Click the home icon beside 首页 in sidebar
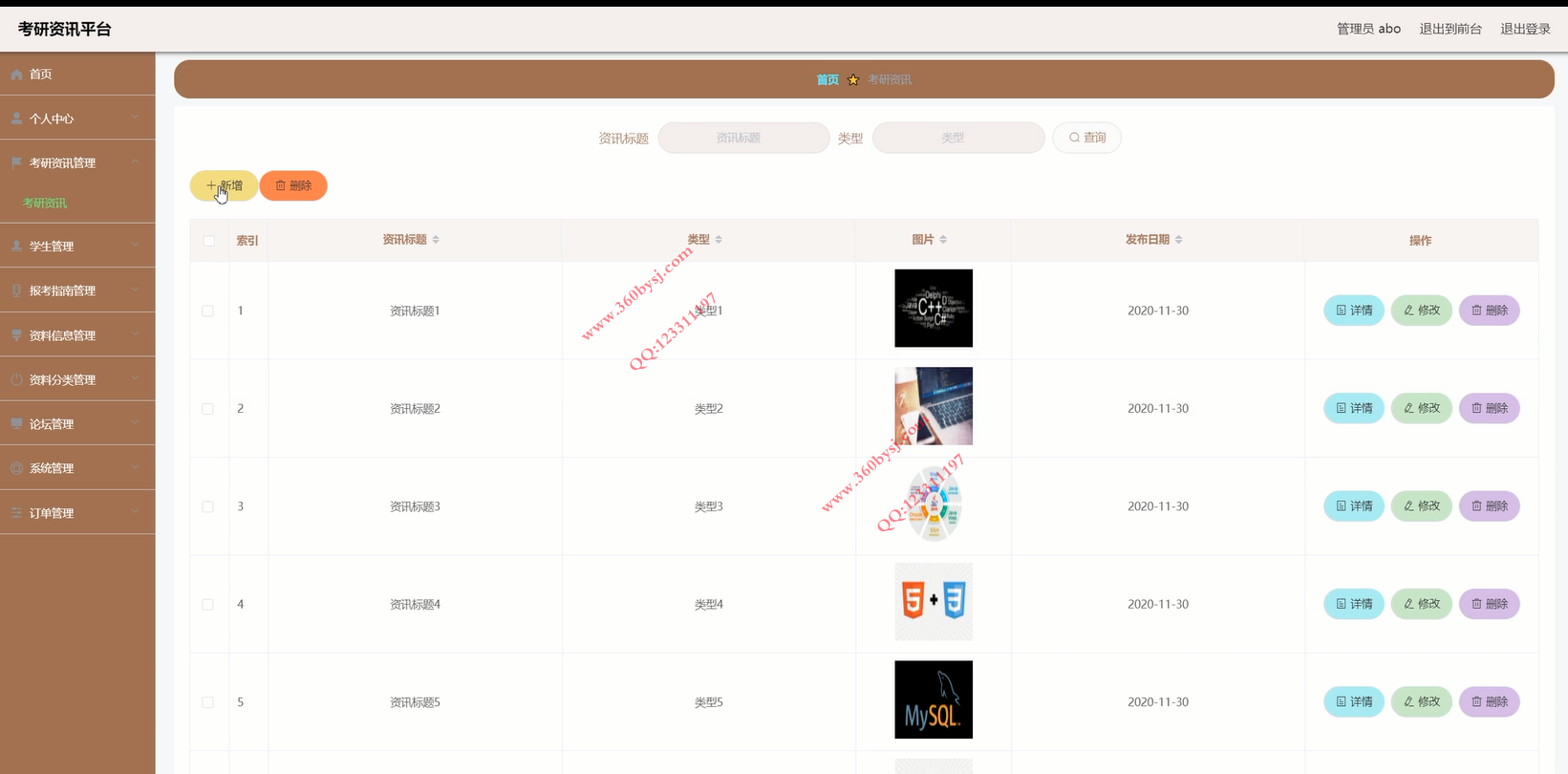 click(16, 74)
